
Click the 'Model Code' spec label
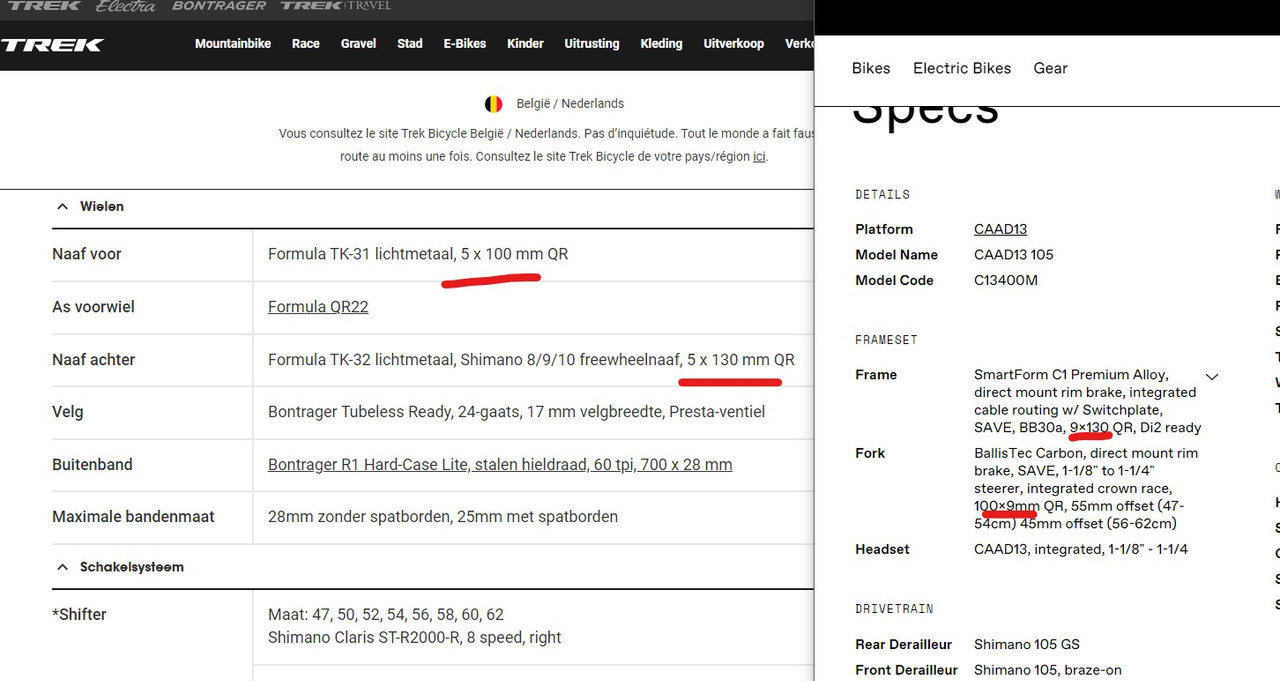pyautogui.click(x=895, y=281)
